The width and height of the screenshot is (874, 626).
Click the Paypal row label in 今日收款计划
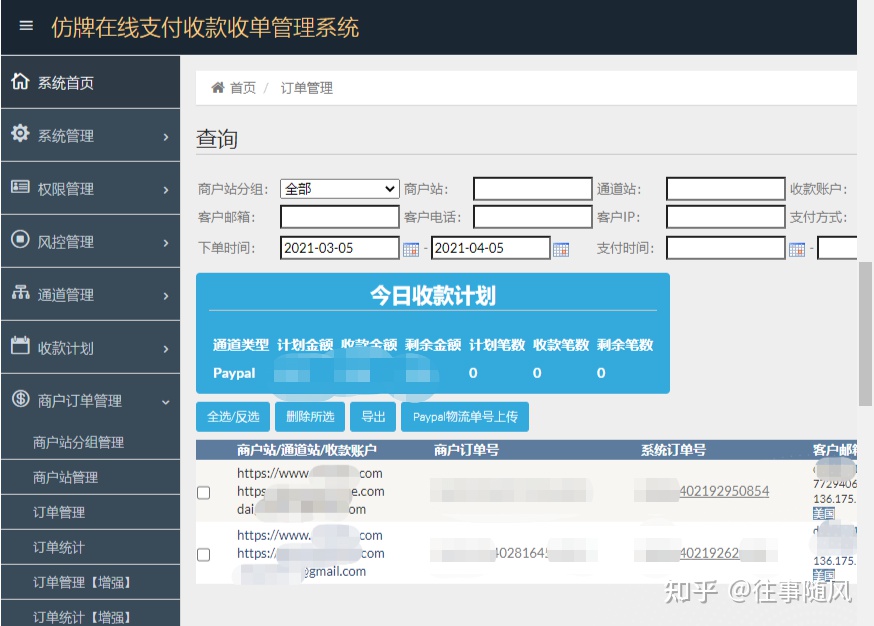[x=234, y=373]
